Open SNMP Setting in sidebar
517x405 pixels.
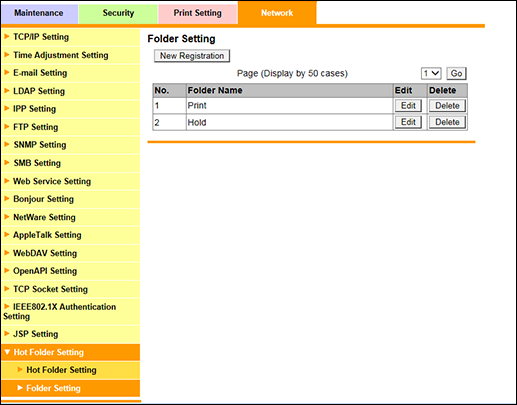click(x=40, y=145)
